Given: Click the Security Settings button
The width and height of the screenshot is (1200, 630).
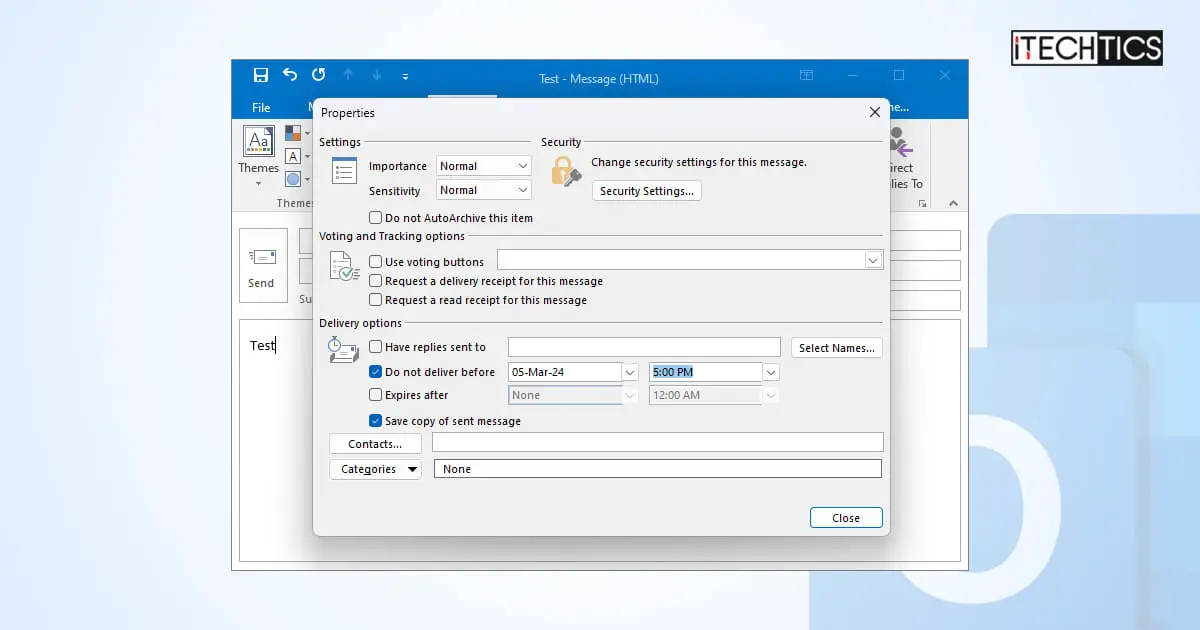Looking at the screenshot, I should pyautogui.click(x=646, y=190).
